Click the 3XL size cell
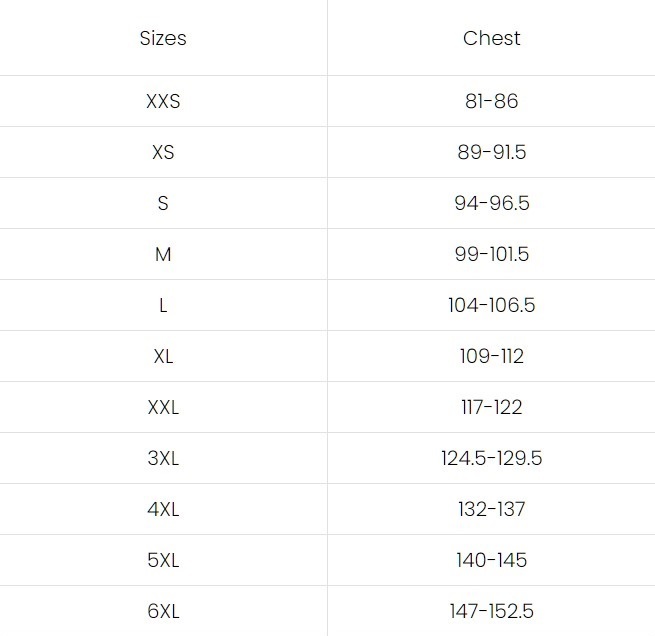Viewport: 655px width, 636px height. 163,458
